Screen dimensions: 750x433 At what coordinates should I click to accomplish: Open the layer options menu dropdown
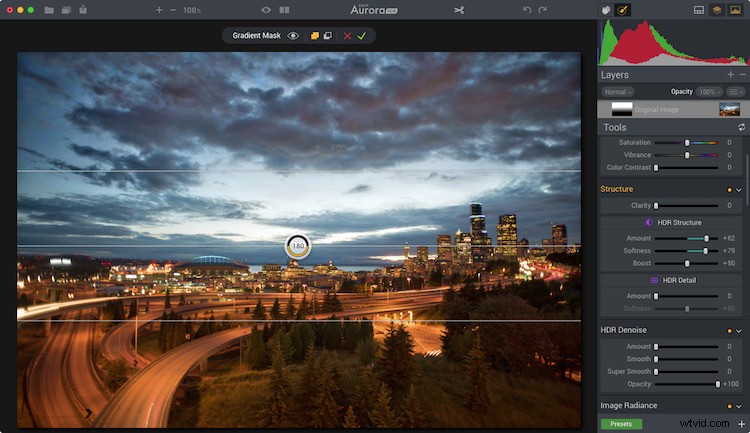coord(736,92)
